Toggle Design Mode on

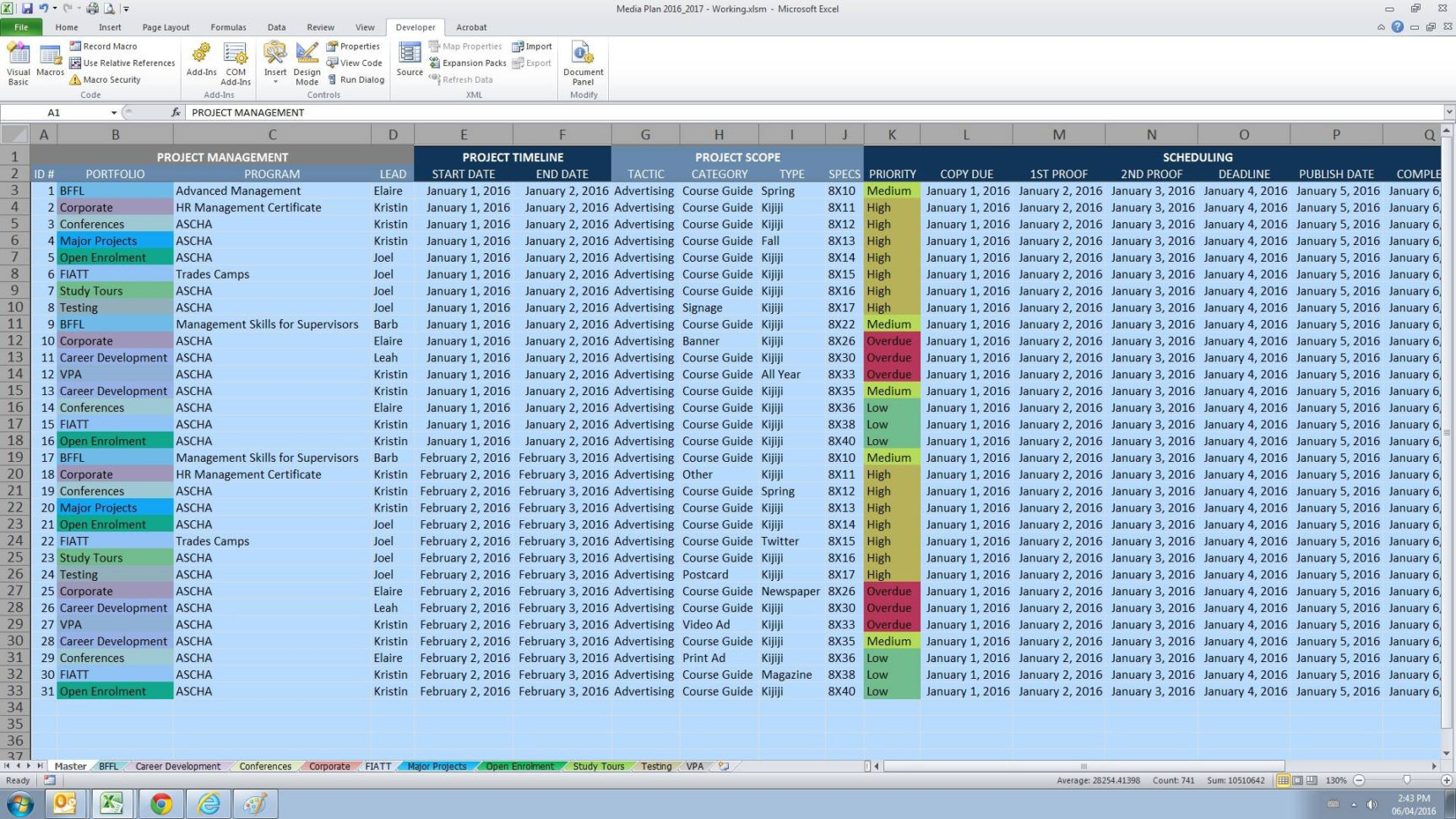306,61
